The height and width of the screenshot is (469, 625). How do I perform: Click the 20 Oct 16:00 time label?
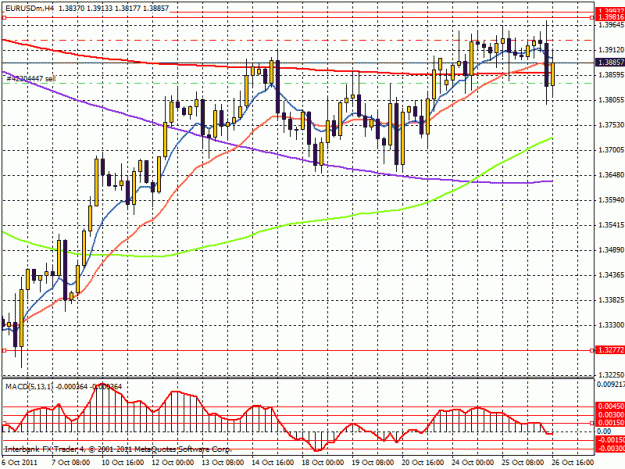tap(423, 462)
